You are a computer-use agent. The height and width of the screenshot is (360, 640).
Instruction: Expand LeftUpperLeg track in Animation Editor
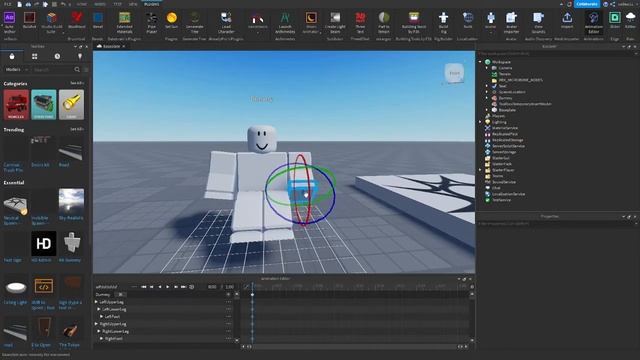tap(96, 302)
